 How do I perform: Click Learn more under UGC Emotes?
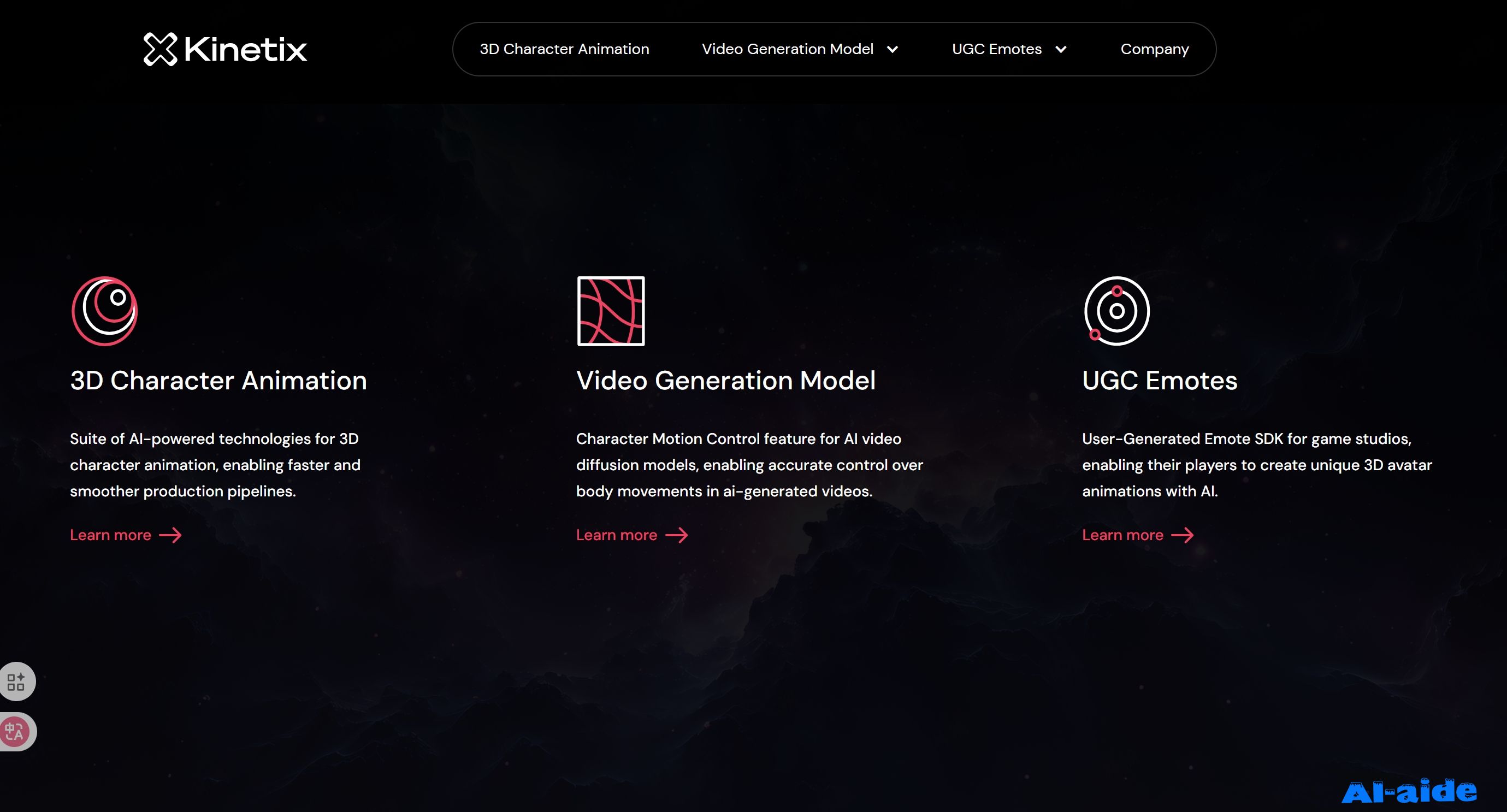pyautogui.click(x=1122, y=535)
